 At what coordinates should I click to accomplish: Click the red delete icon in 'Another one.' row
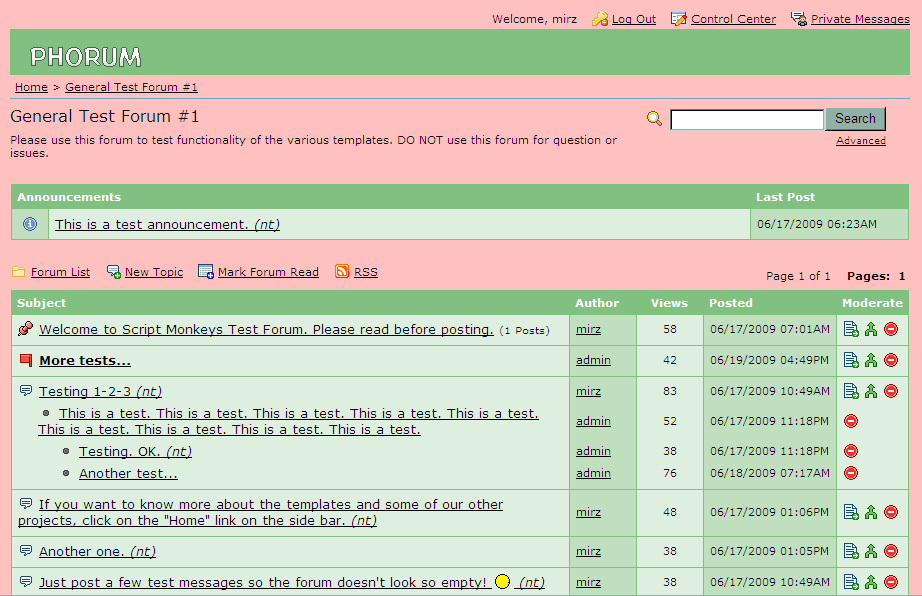point(891,551)
